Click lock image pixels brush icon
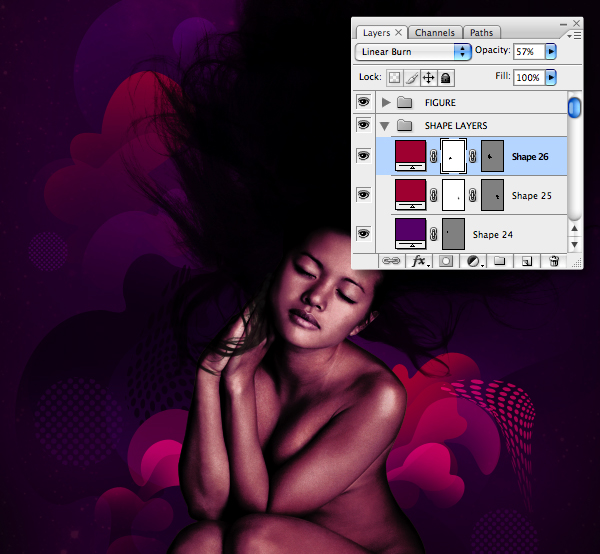This screenshot has width=600, height=554. coord(412,78)
